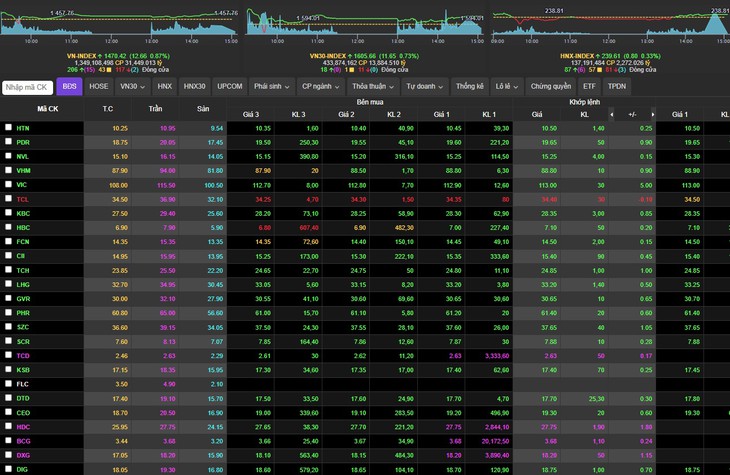Screen dimensions: 730x475
Task: Switch to the UPCOM tab
Action: (230, 87)
